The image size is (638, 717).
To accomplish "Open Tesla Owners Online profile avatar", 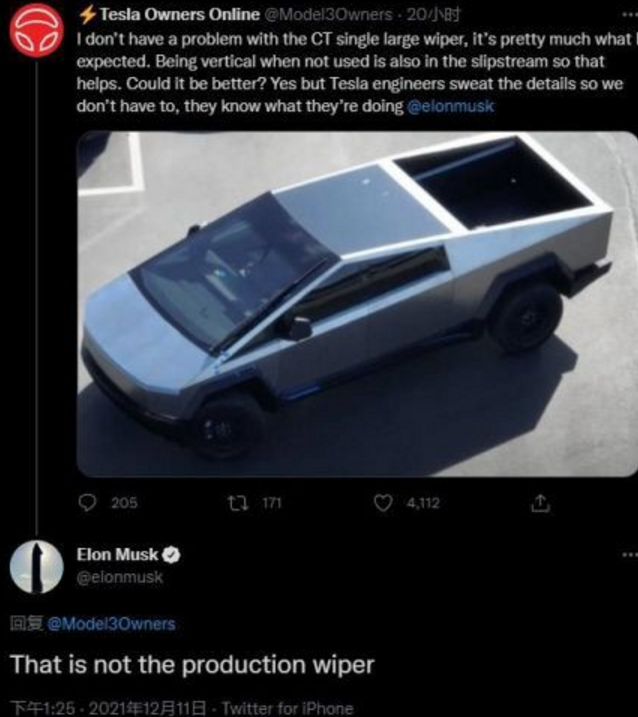I will [37, 32].
